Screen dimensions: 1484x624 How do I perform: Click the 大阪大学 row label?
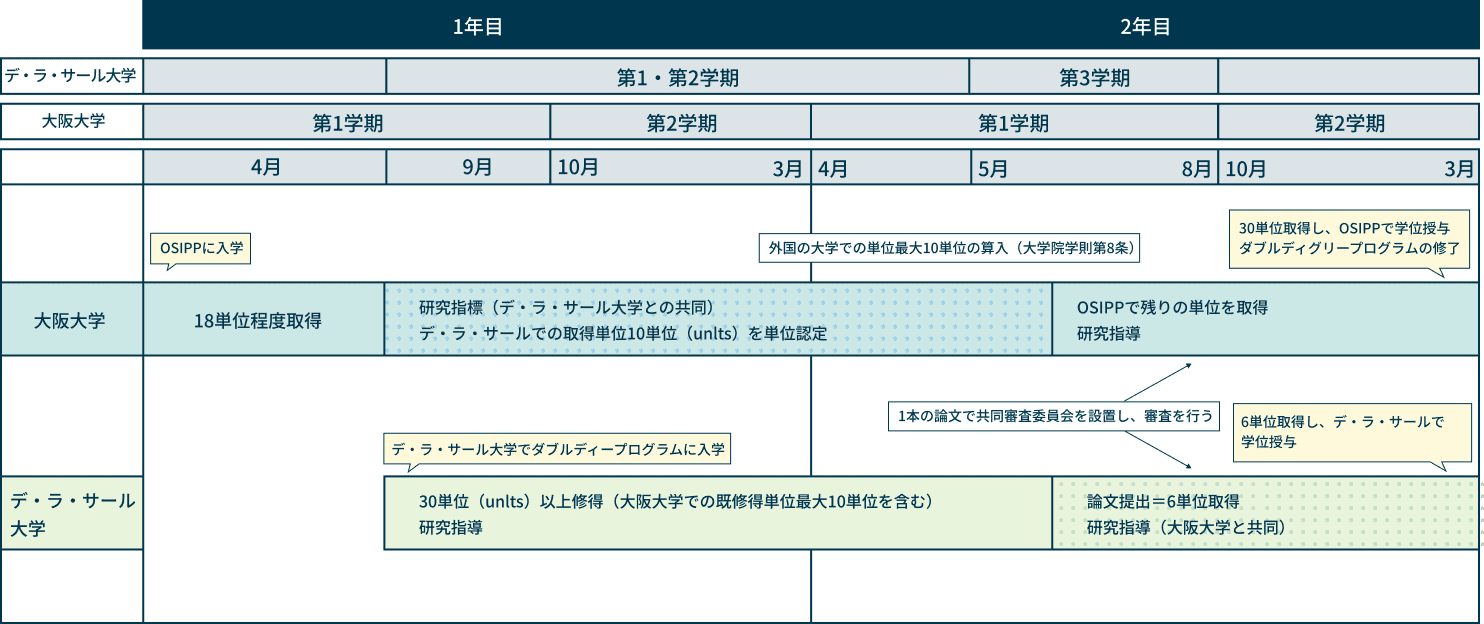click(70, 123)
